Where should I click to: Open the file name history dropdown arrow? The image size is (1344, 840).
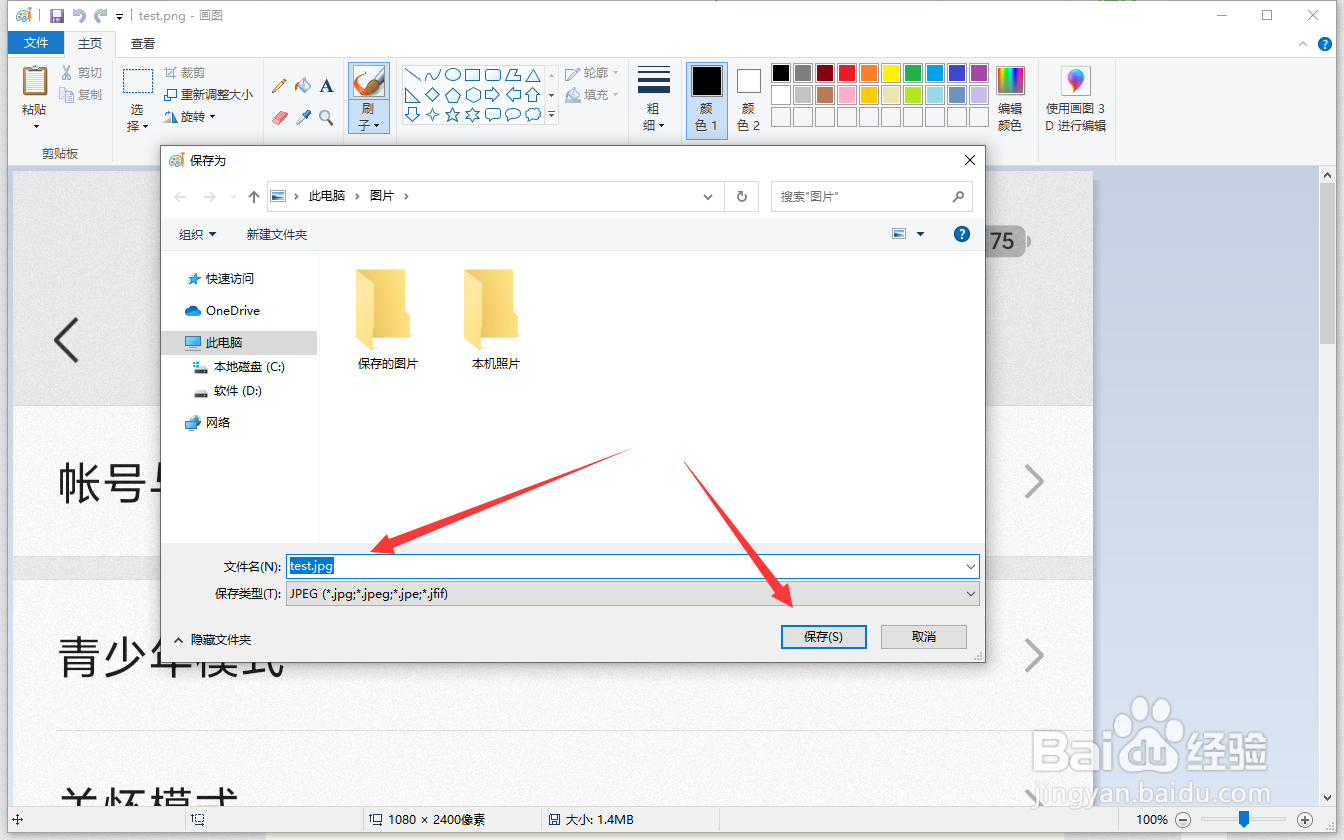click(x=970, y=566)
